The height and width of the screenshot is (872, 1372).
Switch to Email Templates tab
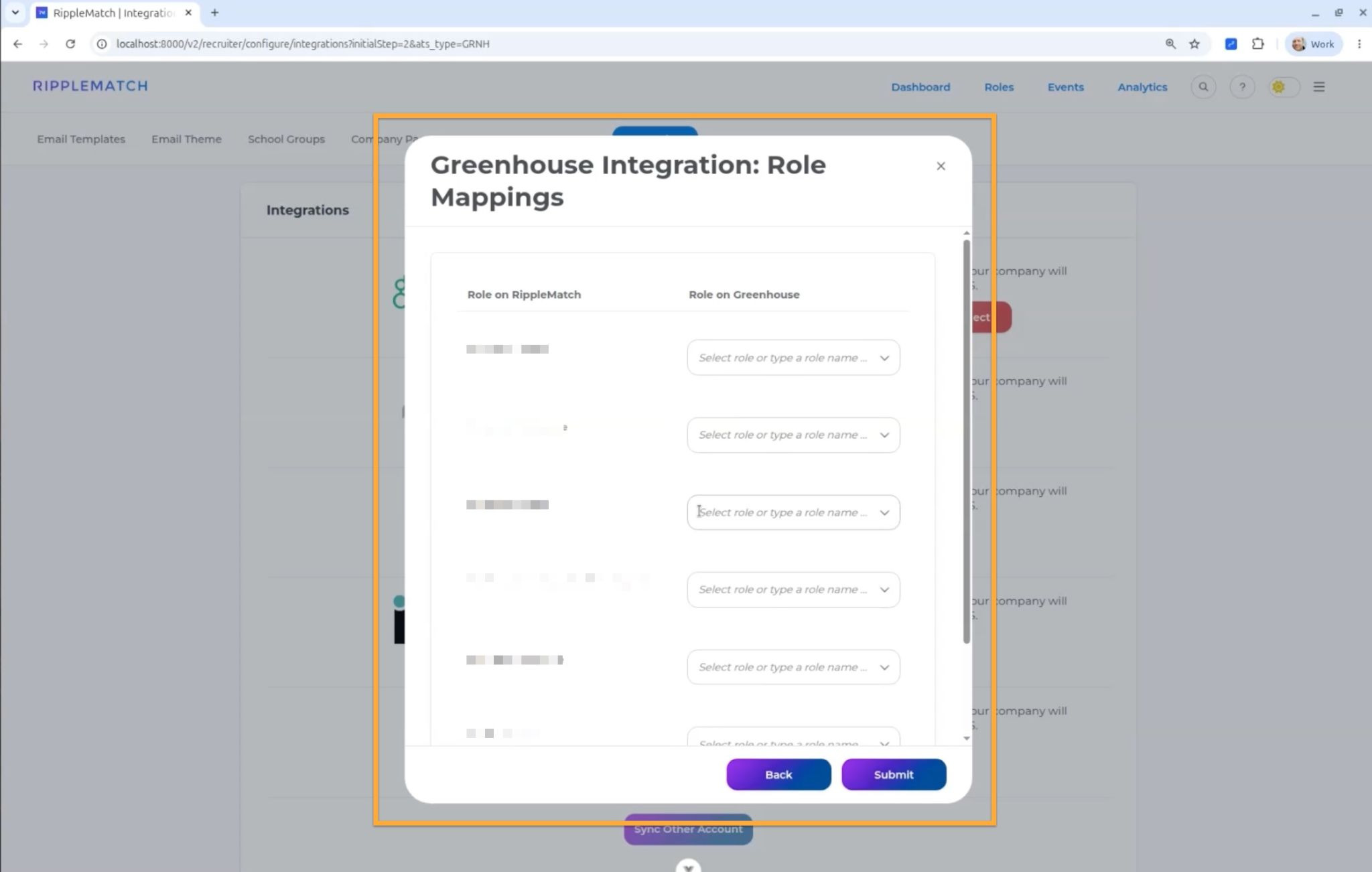[81, 139]
